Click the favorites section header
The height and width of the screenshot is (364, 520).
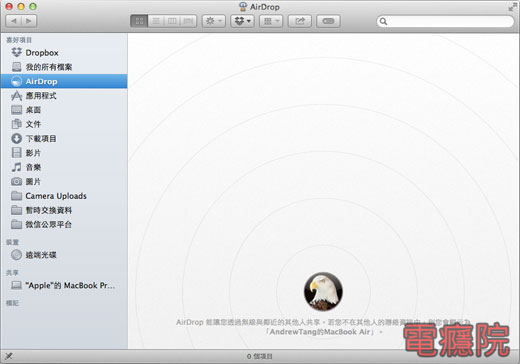[19, 40]
